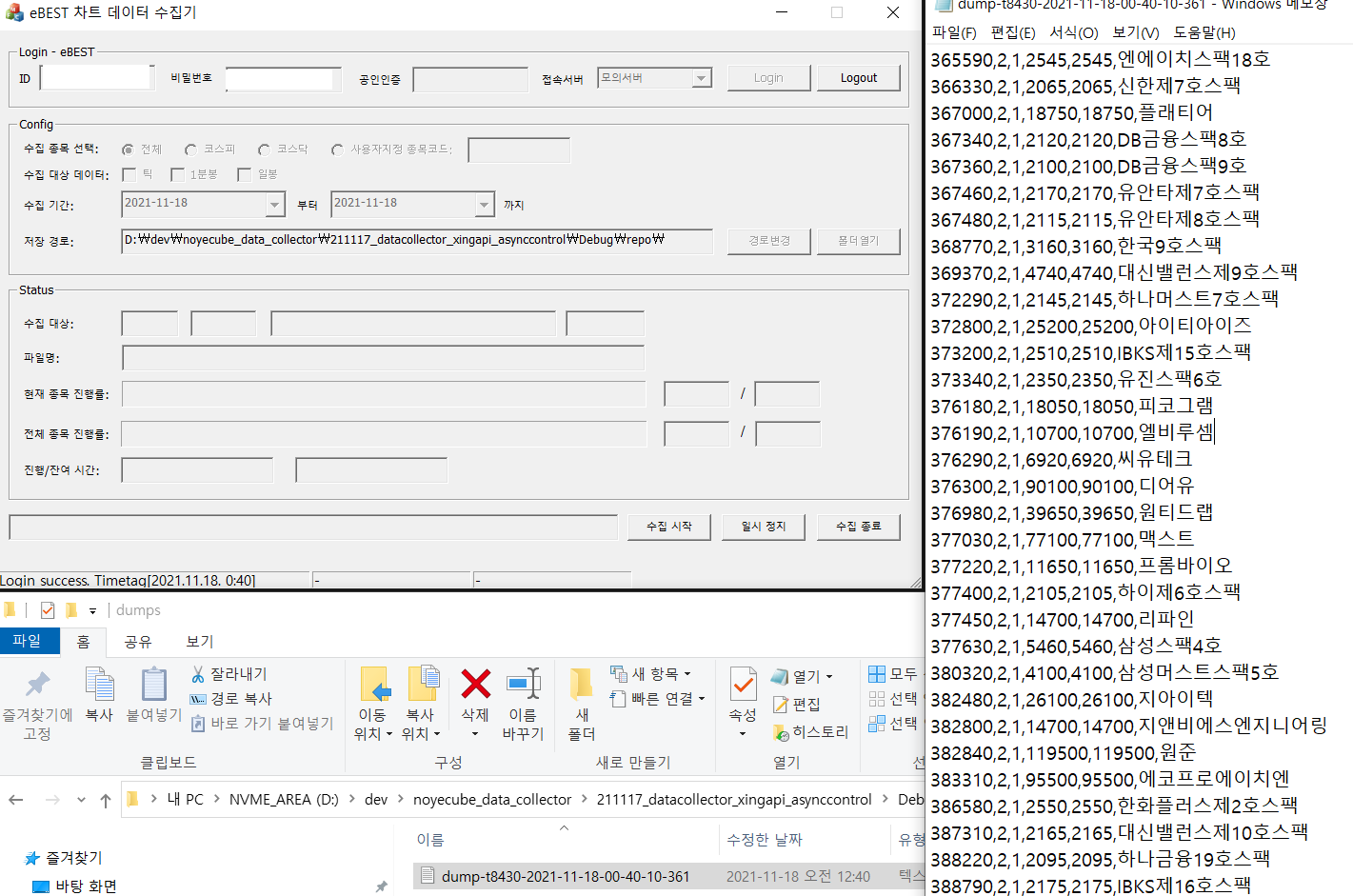Expand the Explorer recent locations chevron

point(81,800)
